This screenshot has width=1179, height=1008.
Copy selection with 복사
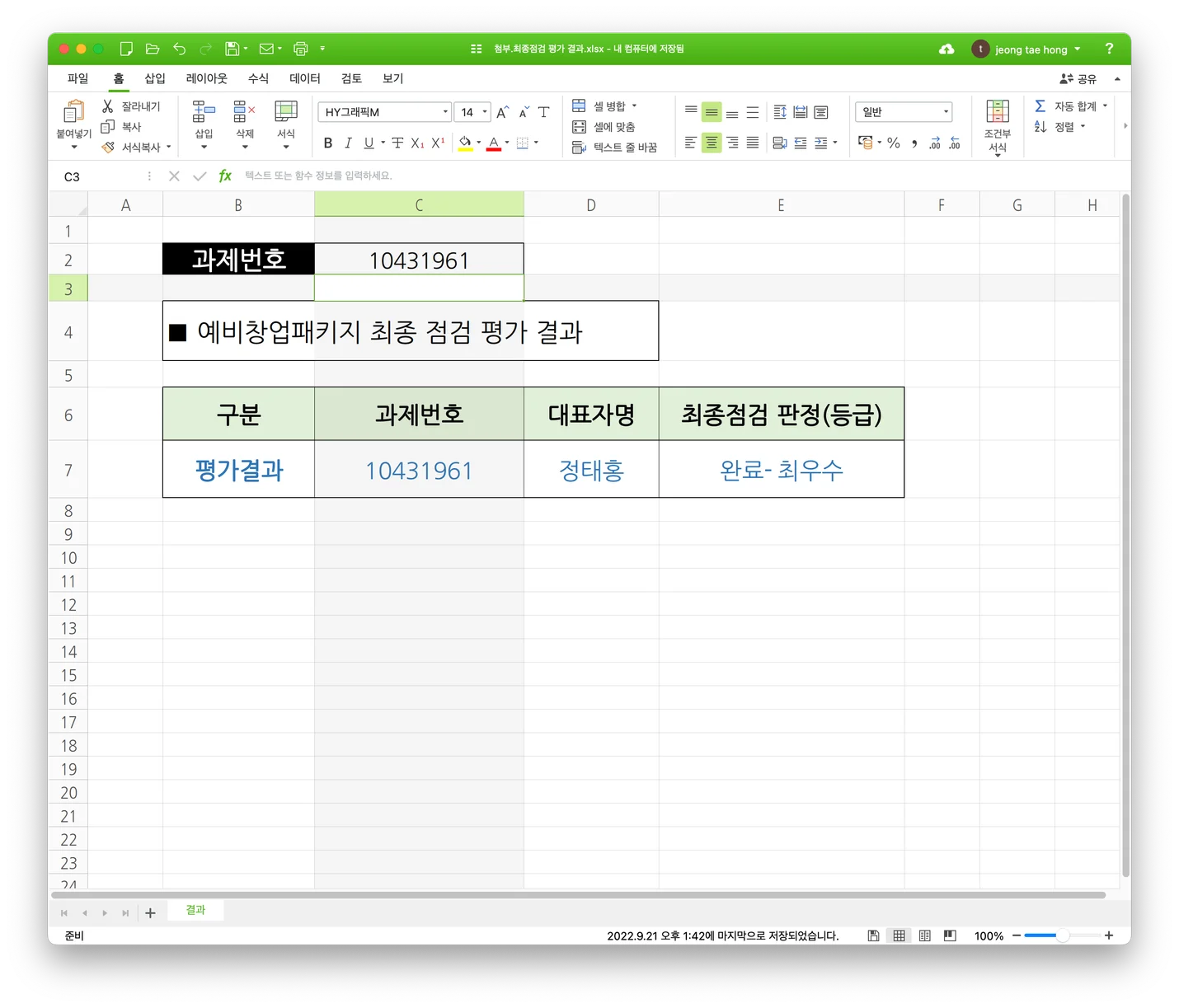pyautogui.click(x=120, y=127)
